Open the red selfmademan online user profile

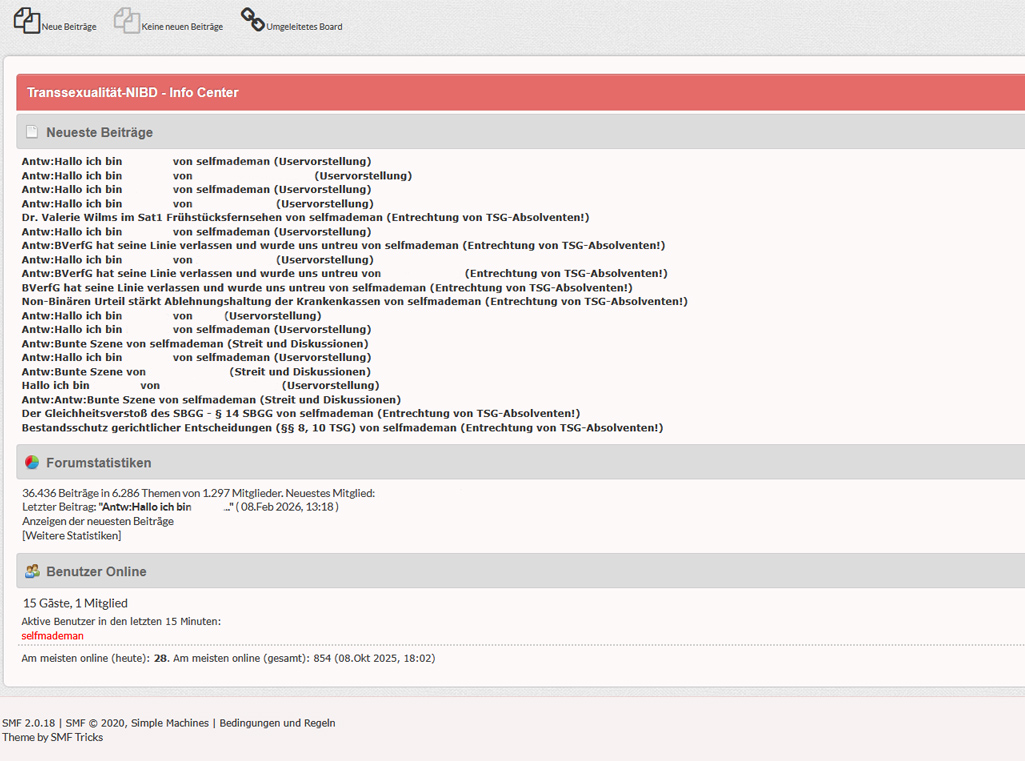(52, 636)
